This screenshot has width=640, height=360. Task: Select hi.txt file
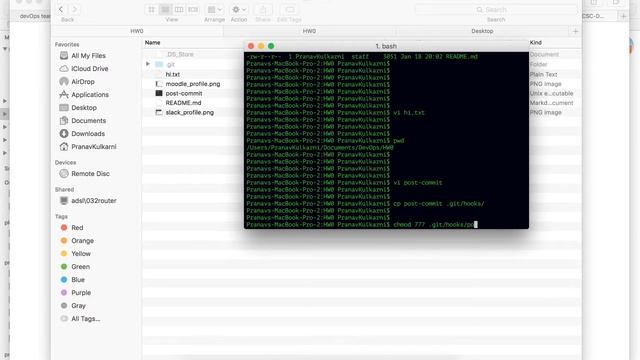[x=172, y=74]
